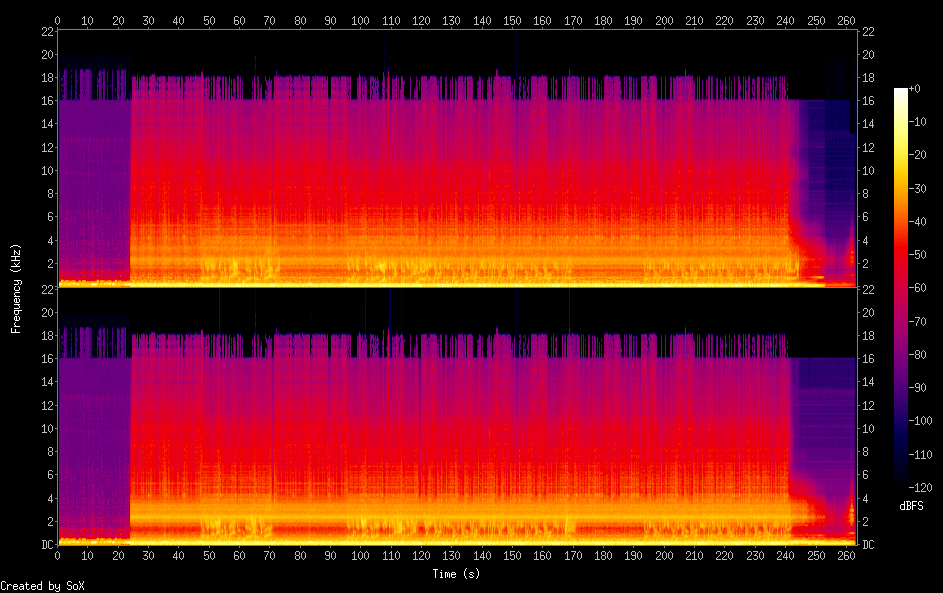Click the 150 tick on the bottom time axis
Viewport: 943px width, 593px height.
tap(512, 555)
